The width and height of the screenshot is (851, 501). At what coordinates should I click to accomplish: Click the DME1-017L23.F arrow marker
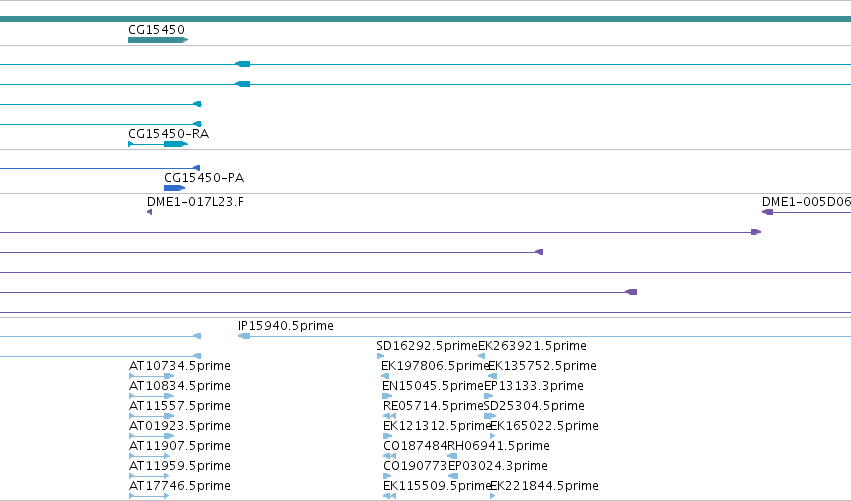point(149,212)
